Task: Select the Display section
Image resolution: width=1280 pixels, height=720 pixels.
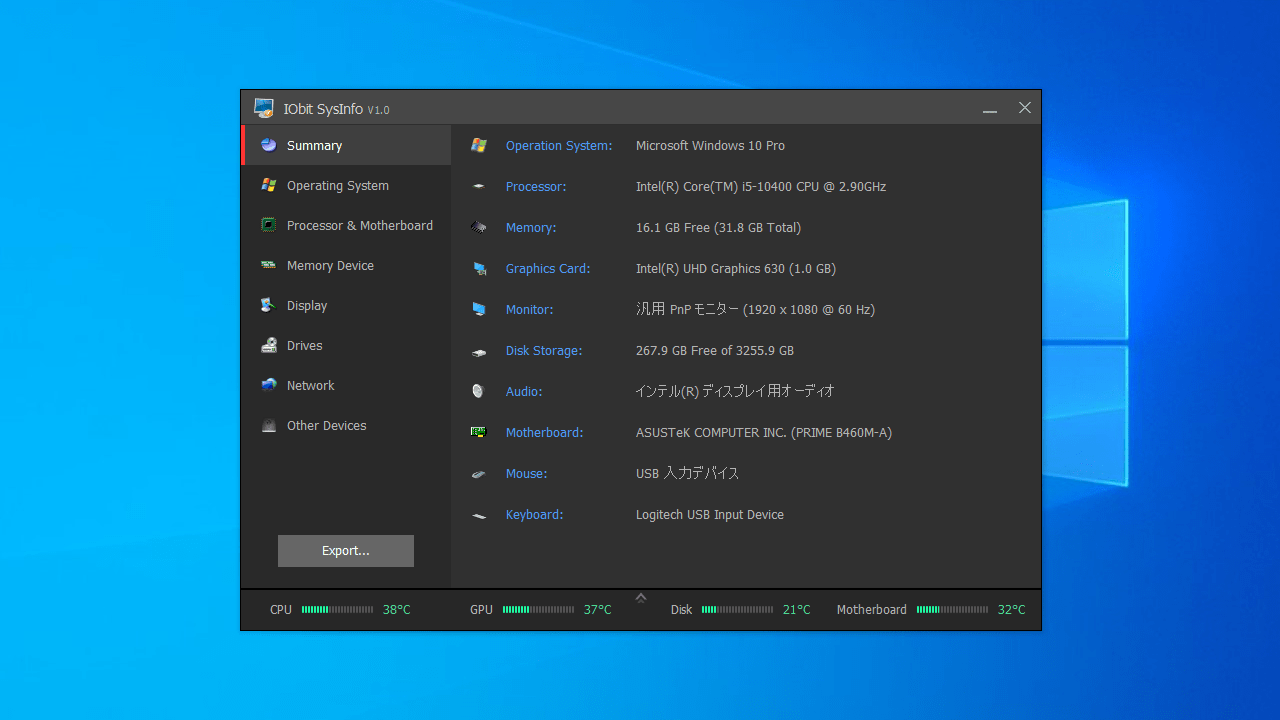Action: (346, 305)
